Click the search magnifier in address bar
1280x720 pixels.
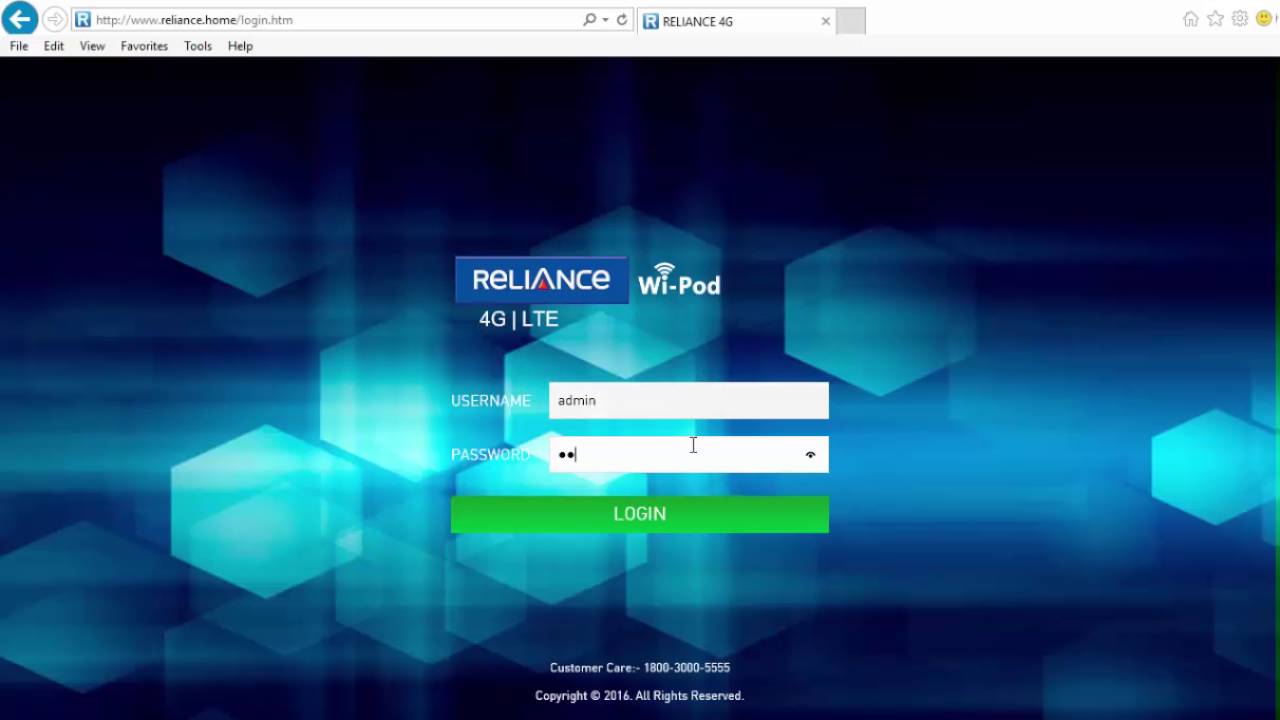(589, 20)
